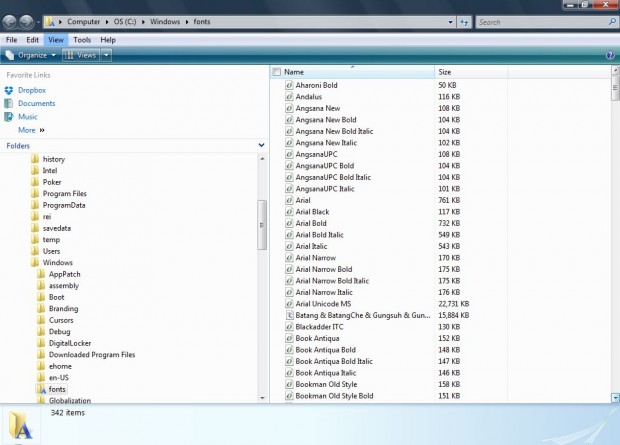Click the Music icon in Favorite Links
620x445 pixels.
click(x=9, y=117)
